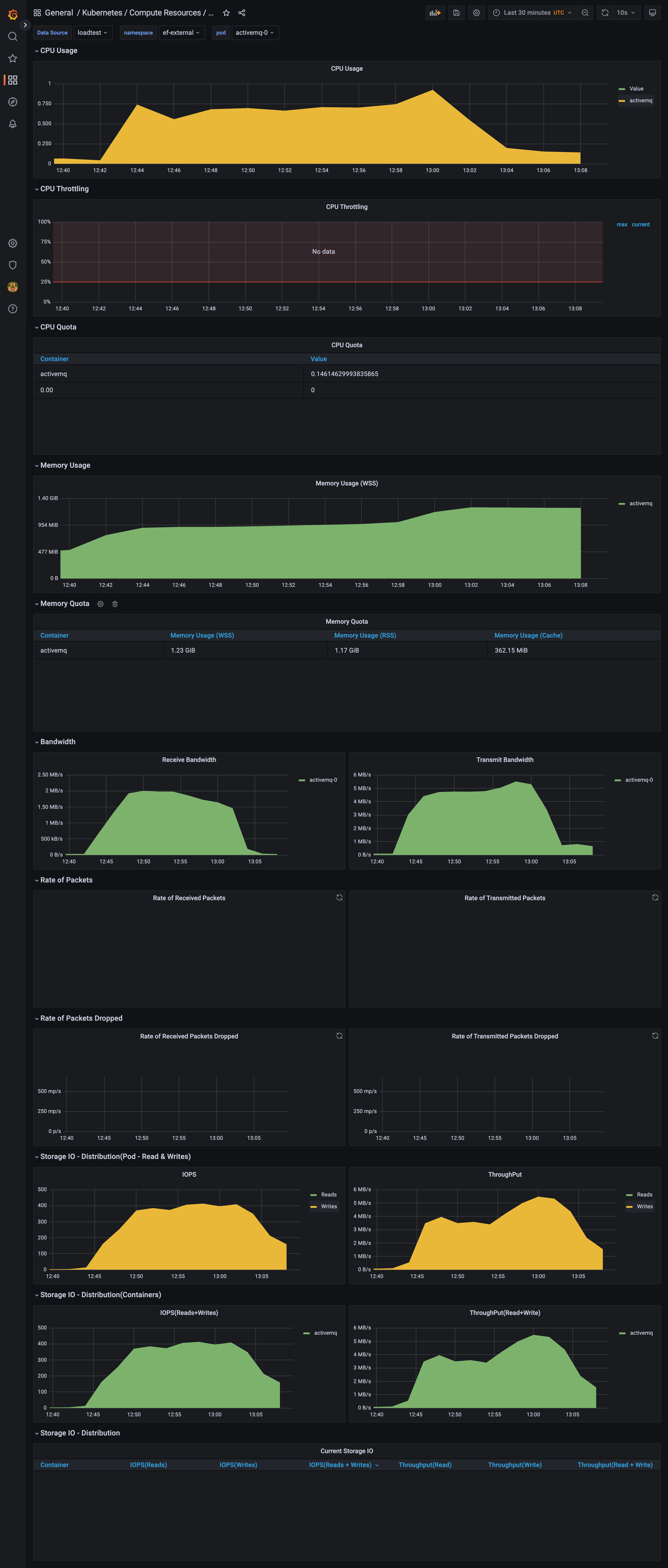This screenshot has width=668, height=1568.
Task: Click the Container column header link
Action: (54, 359)
